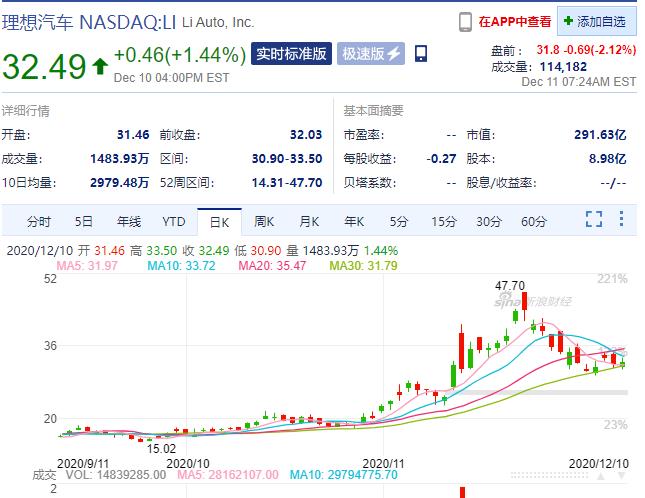Image resolution: width=645 pixels, height=498 pixels.
Task: Select the 15分 interval tab
Action: tap(444, 222)
